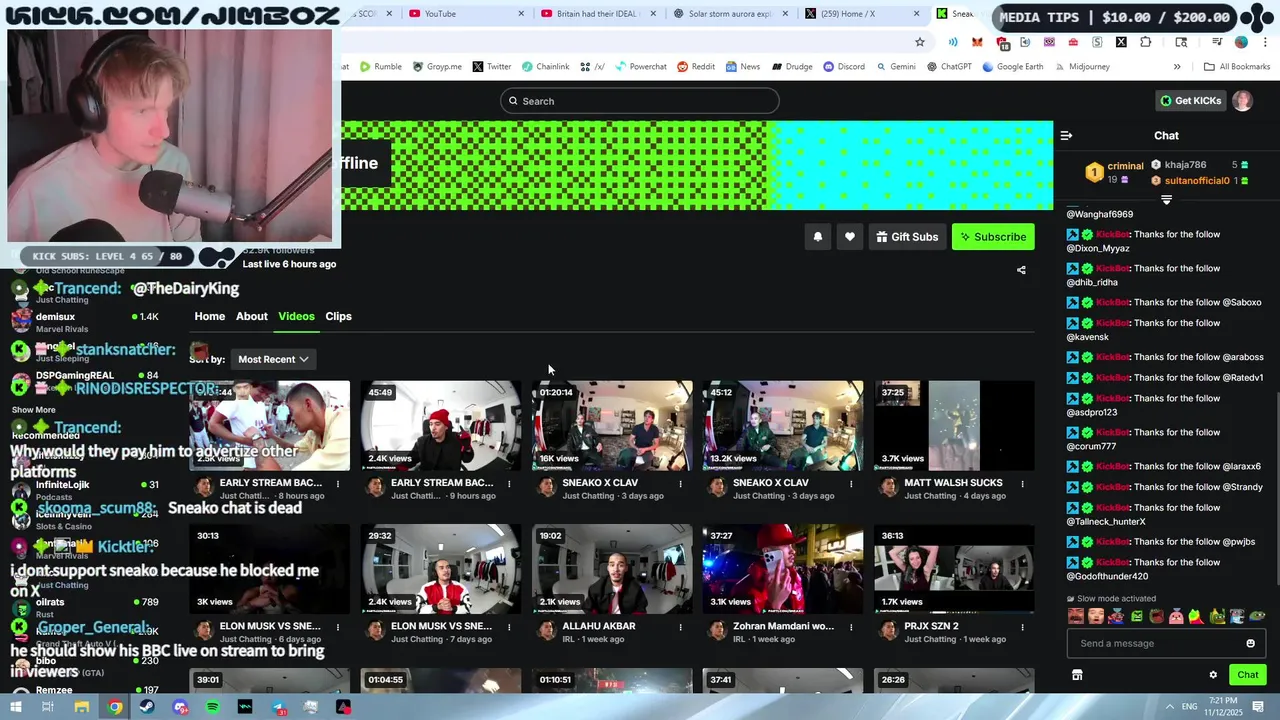Viewport: 1280px width, 720px height.
Task: Switch to the Home / X browser tab
Action: pyautogui.click(x=864, y=14)
